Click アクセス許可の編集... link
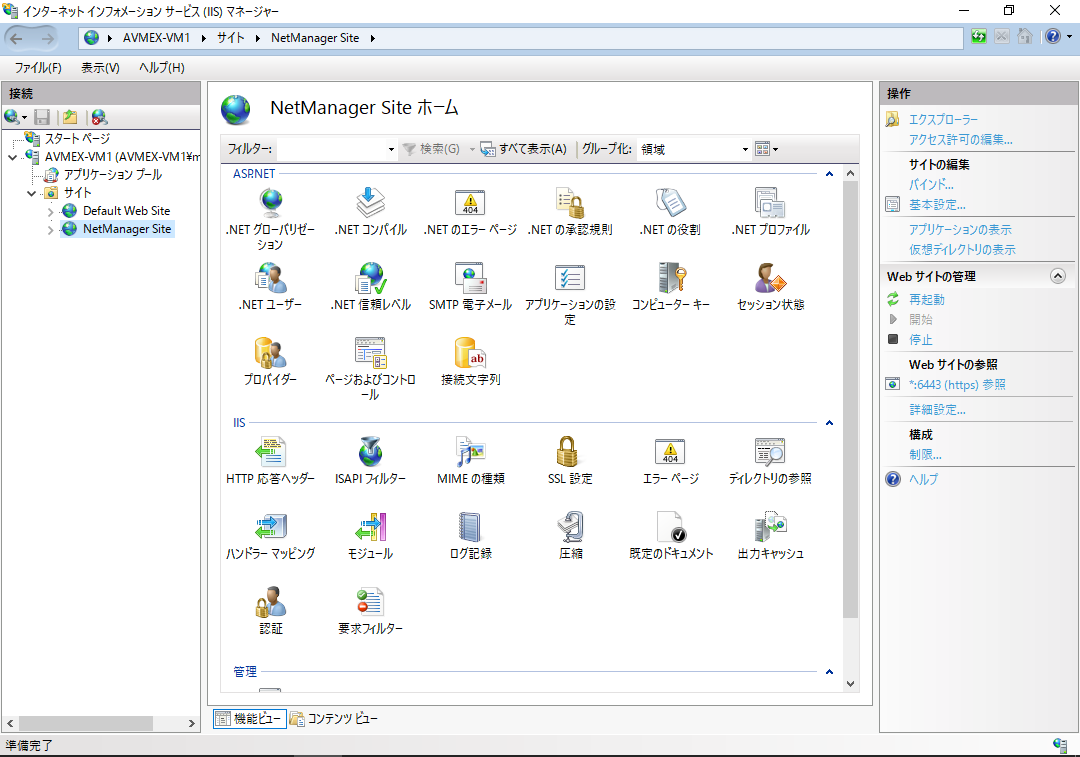1080x757 pixels. click(960, 140)
